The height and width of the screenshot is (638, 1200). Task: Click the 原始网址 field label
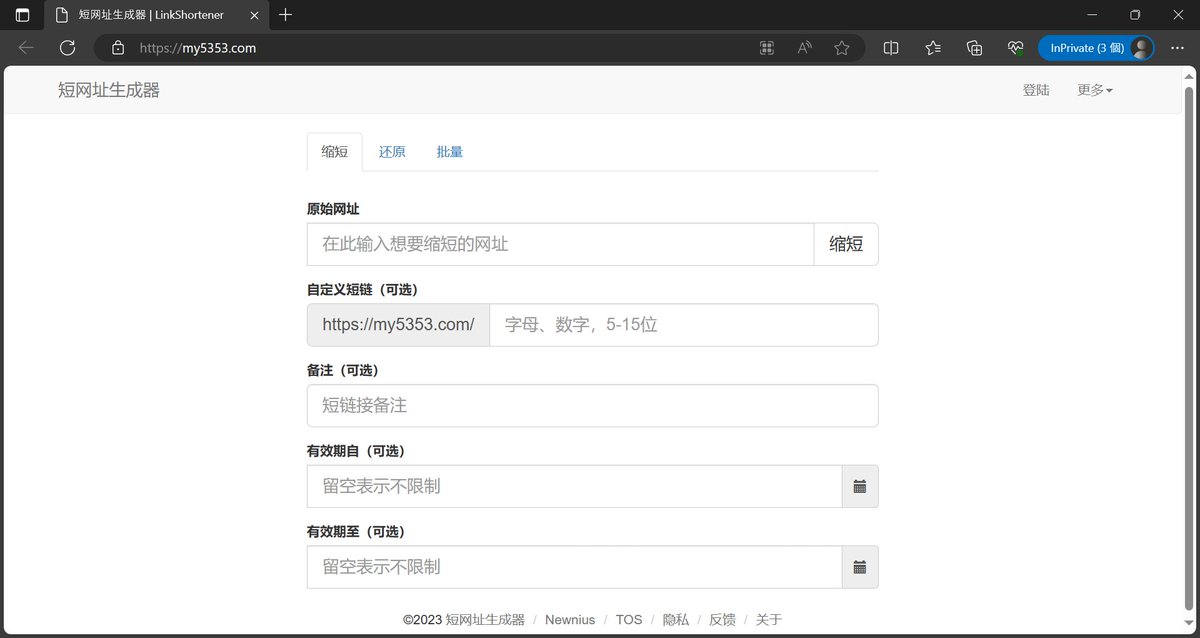click(x=333, y=209)
